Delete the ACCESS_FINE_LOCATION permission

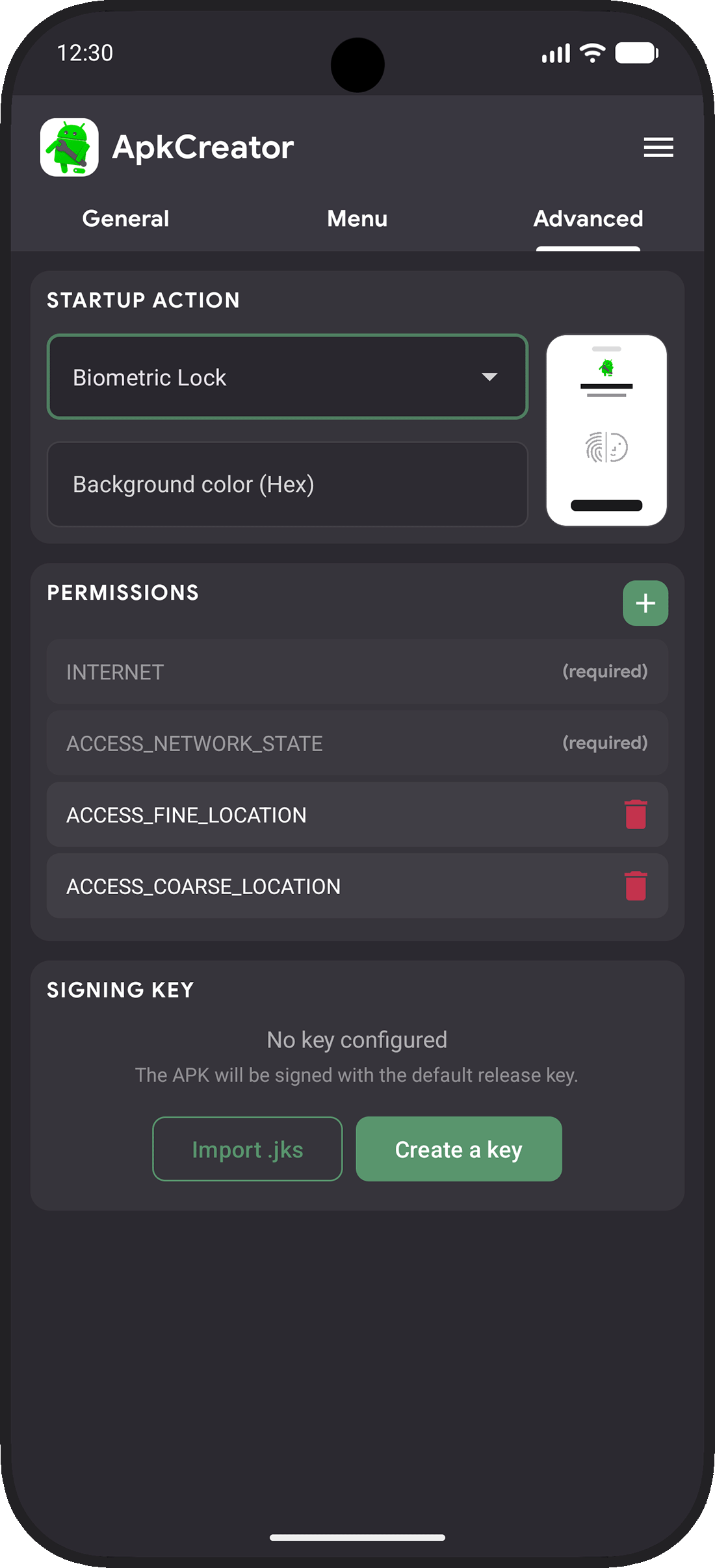coord(635,814)
